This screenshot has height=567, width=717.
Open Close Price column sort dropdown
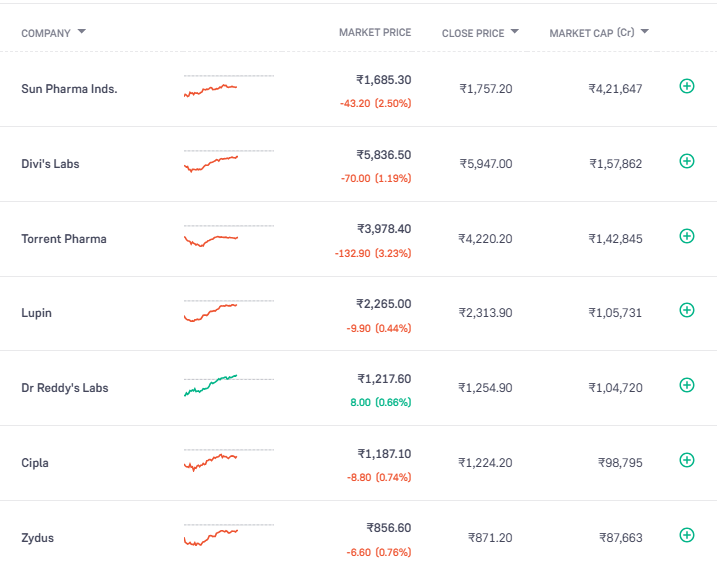pyautogui.click(x=515, y=32)
